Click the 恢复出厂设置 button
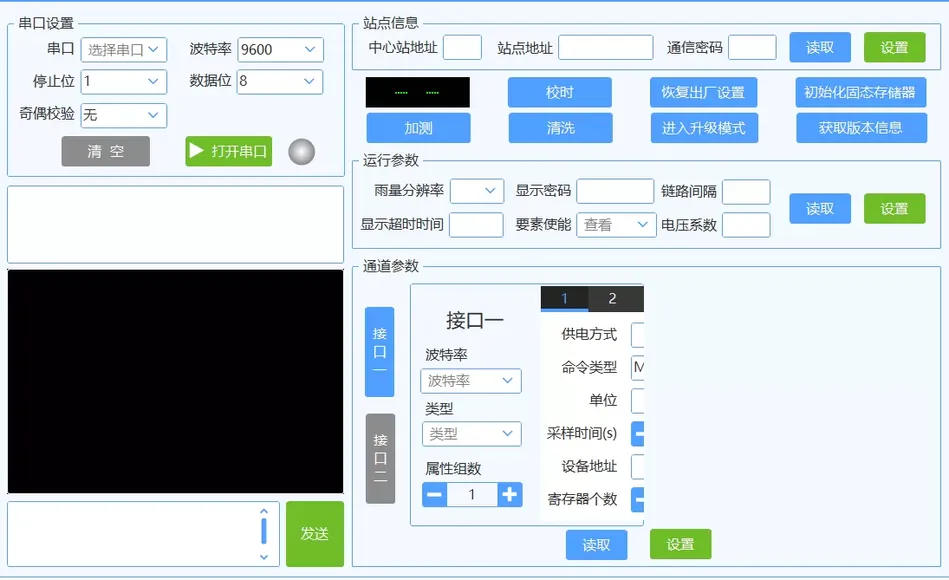 pos(703,93)
